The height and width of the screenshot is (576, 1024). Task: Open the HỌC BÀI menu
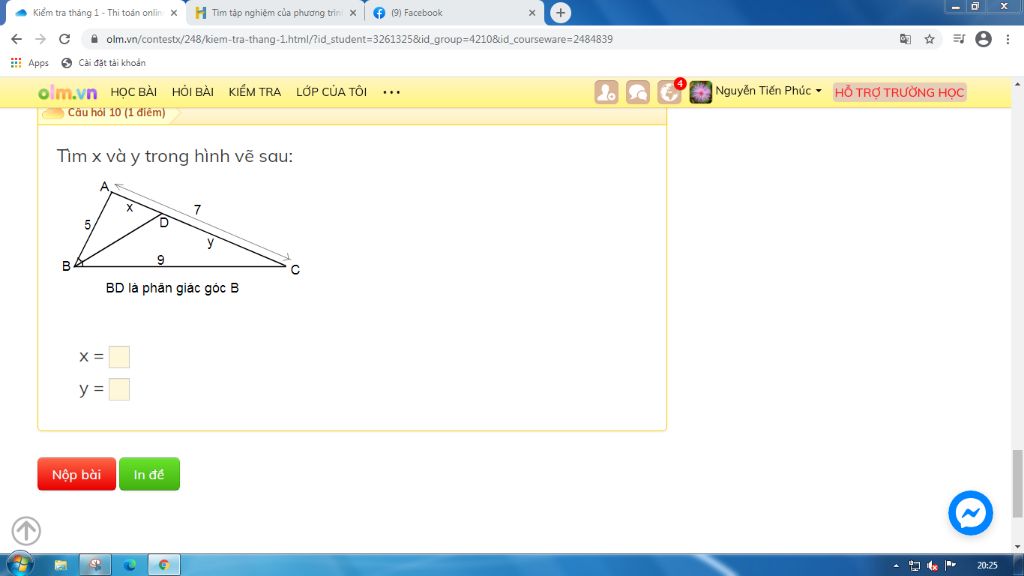pyautogui.click(x=134, y=92)
